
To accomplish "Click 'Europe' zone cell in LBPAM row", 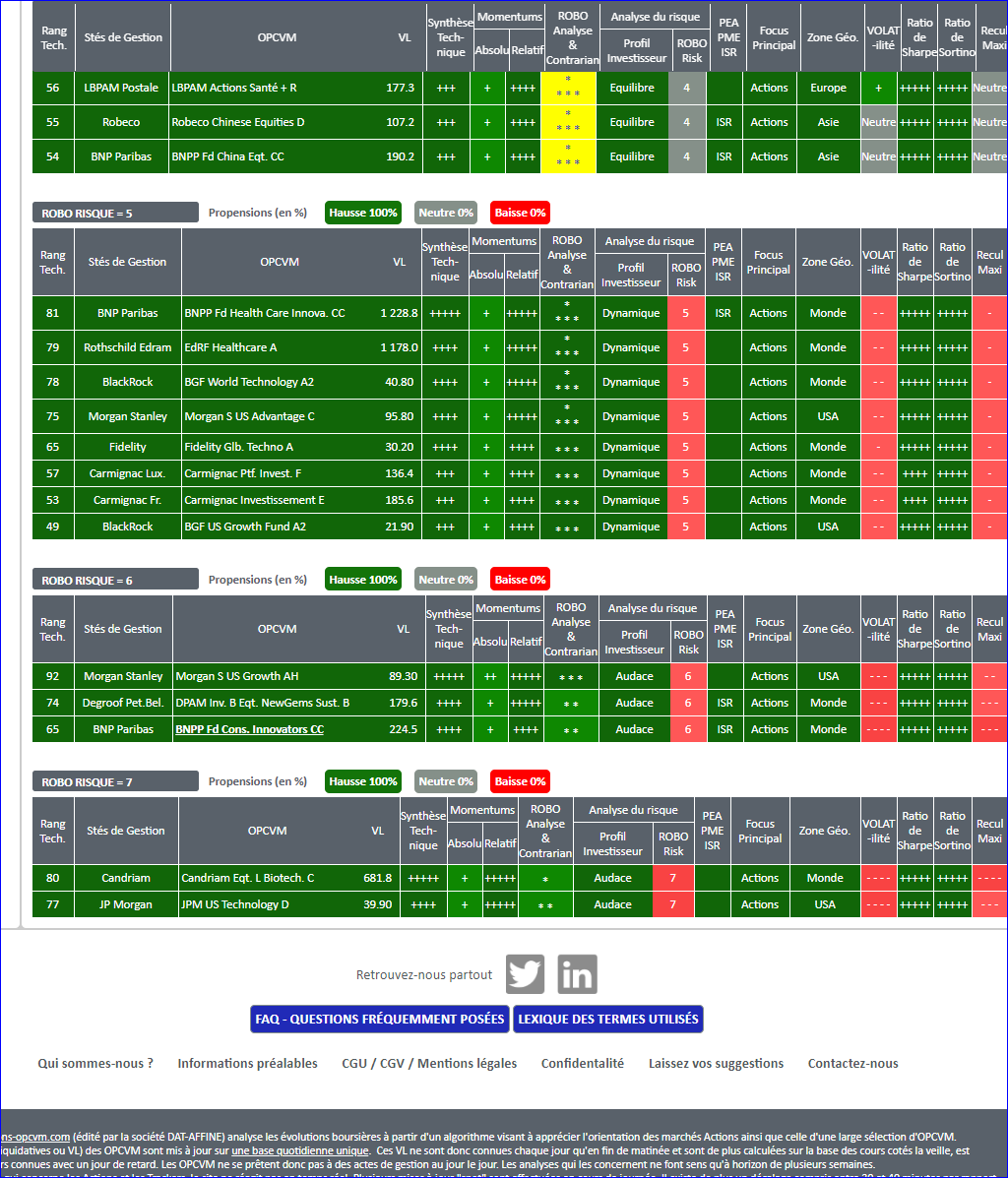I will tap(828, 88).
